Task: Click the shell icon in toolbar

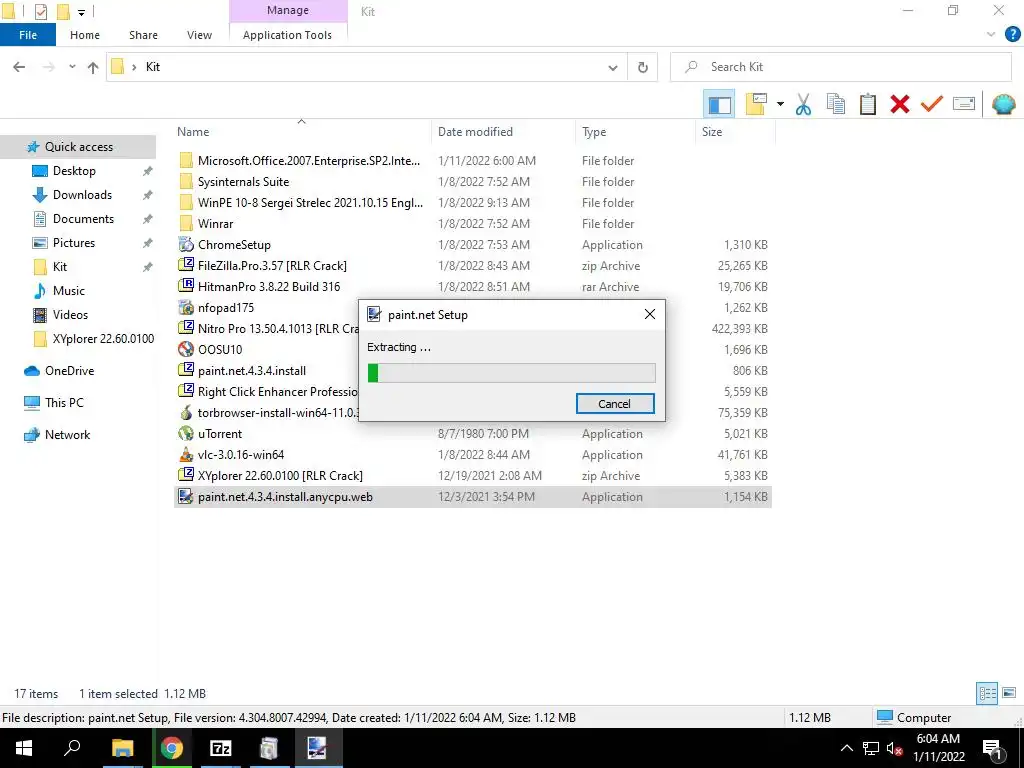Action: point(1003,104)
